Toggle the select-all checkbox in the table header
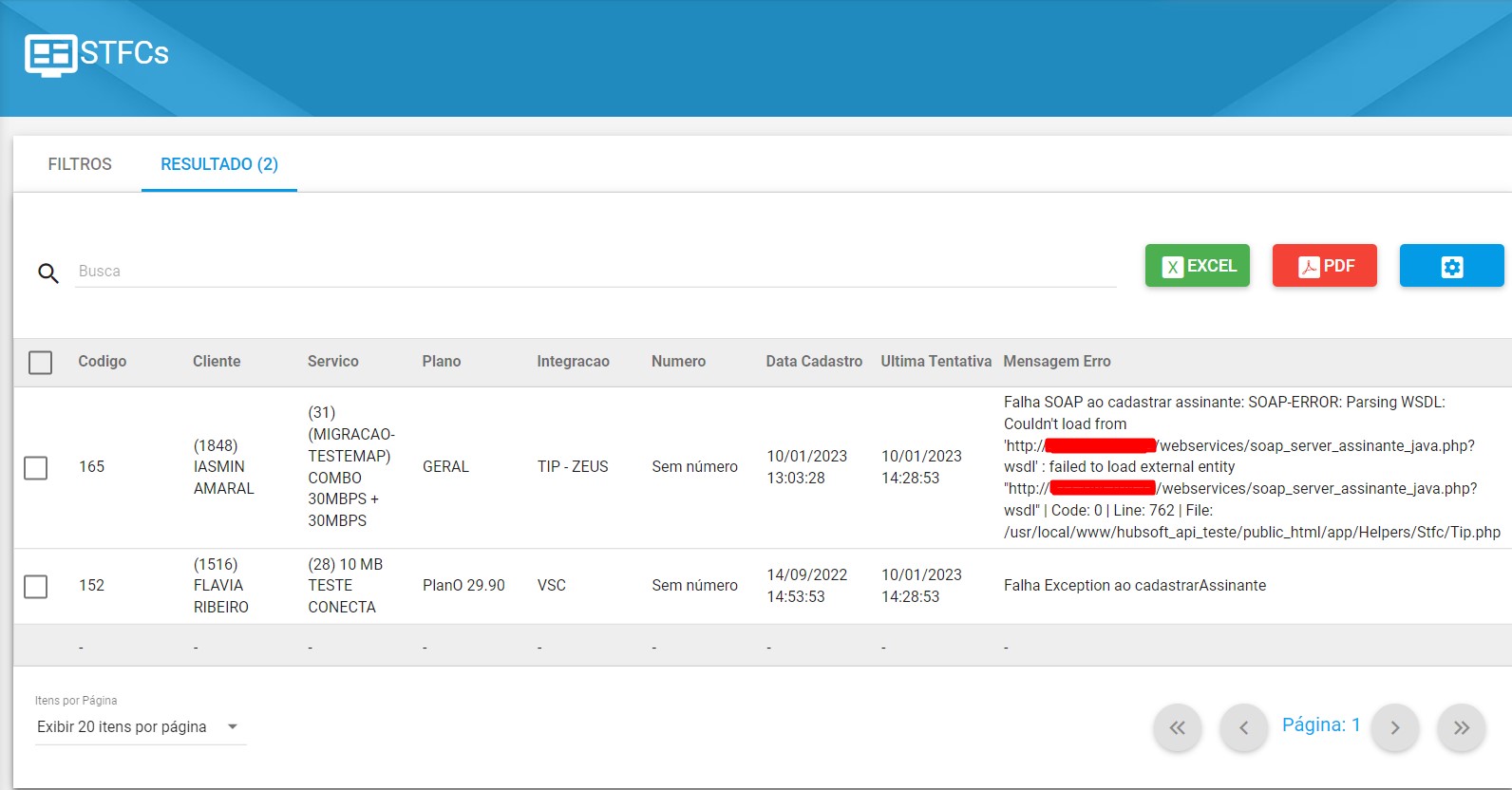Viewport: 1512px width, 790px height. click(41, 363)
